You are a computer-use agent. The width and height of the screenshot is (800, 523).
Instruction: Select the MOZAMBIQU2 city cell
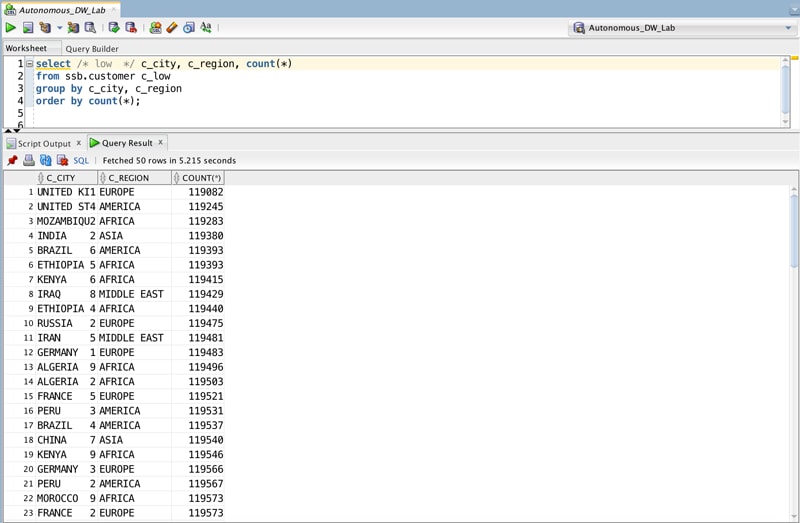[66, 221]
